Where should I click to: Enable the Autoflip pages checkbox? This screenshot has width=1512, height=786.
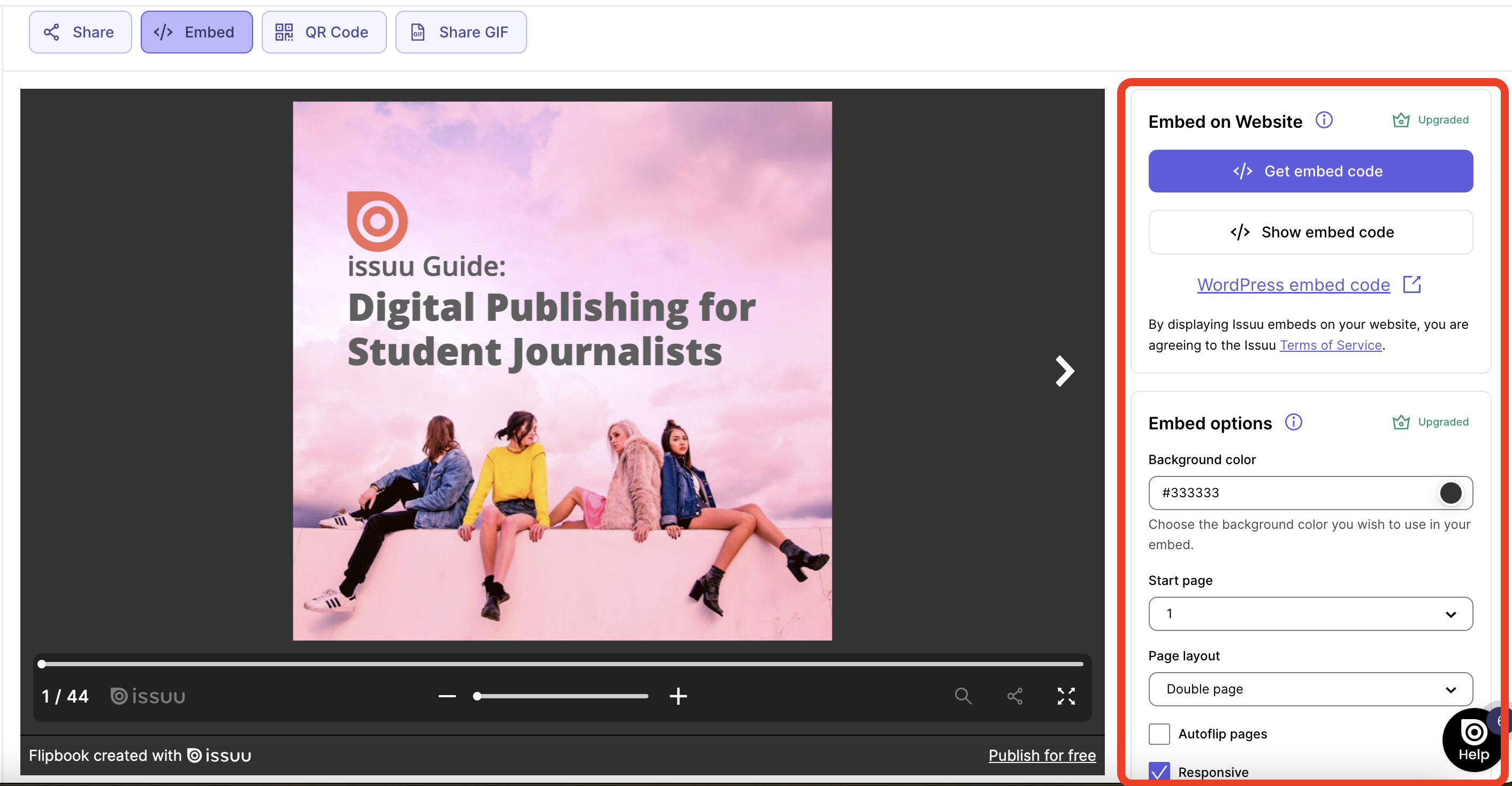click(x=1159, y=733)
